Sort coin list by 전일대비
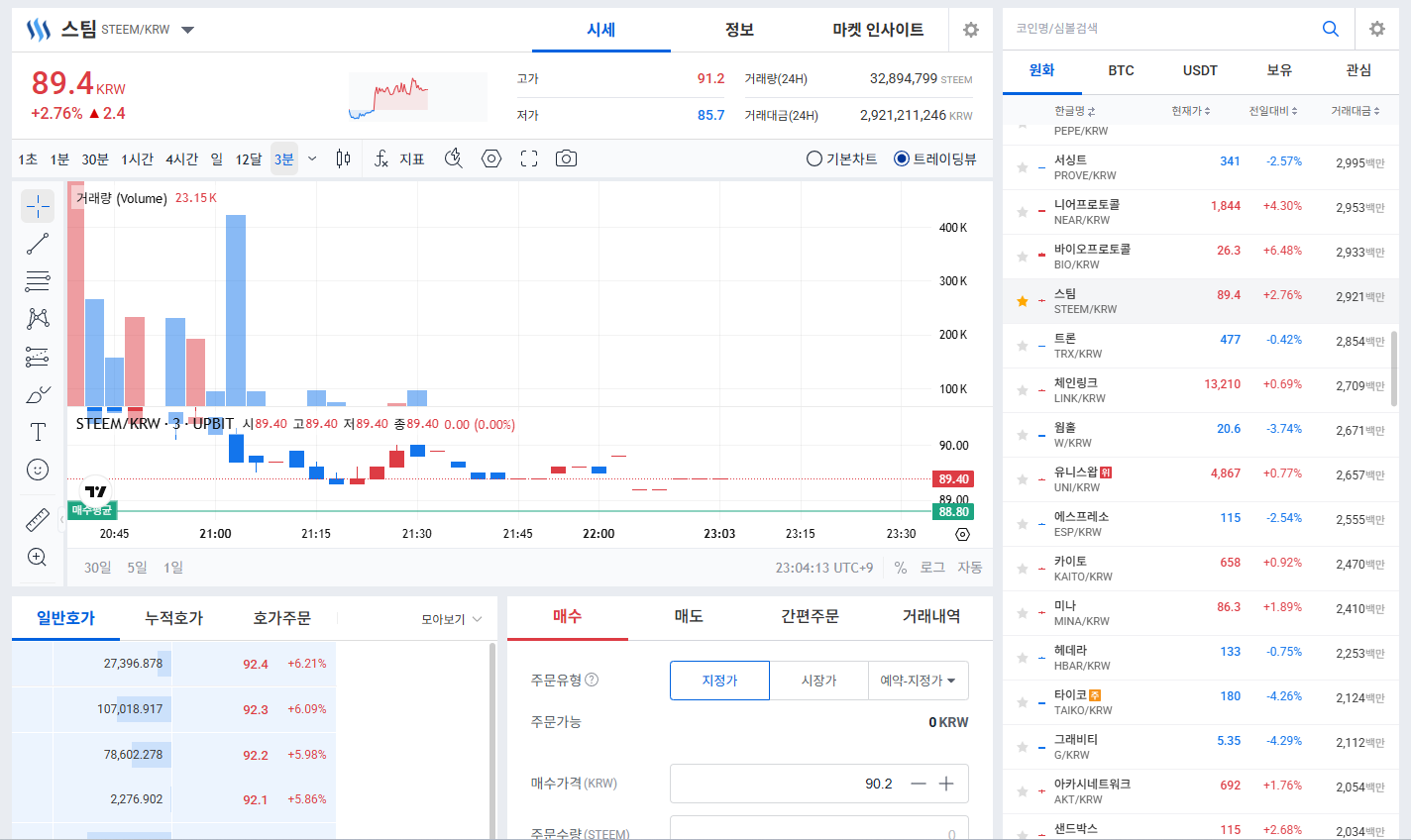The image size is (1411, 840). 1273,111
